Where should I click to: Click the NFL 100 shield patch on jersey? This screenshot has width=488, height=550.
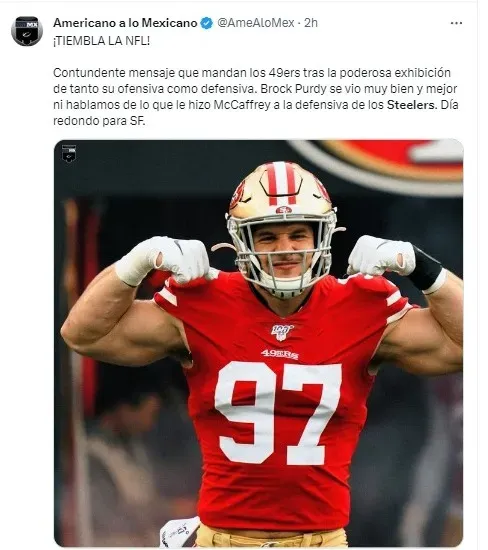pyautogui.click(x=282, y=332)
